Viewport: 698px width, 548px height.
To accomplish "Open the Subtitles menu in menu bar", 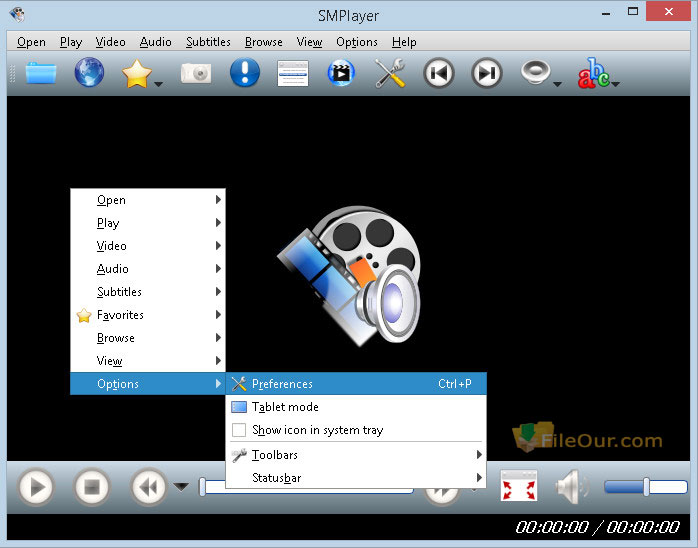I will [x=208, y=42].
